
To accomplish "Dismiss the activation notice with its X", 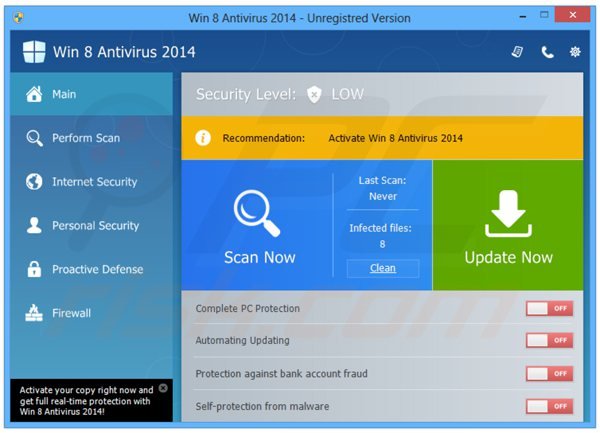I will pos(163,388).
